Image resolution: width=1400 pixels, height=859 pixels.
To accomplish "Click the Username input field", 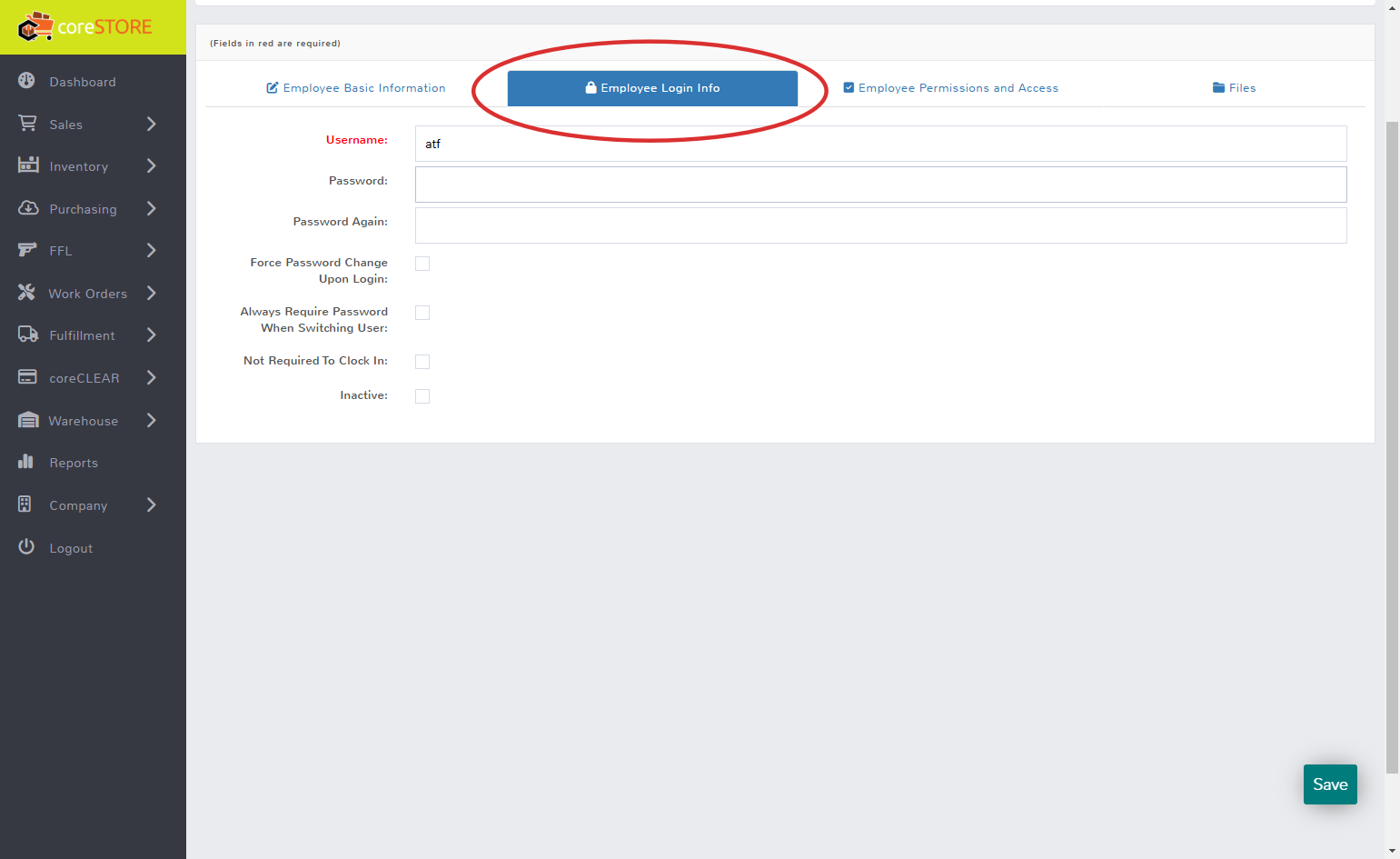I will click(880, 144).
